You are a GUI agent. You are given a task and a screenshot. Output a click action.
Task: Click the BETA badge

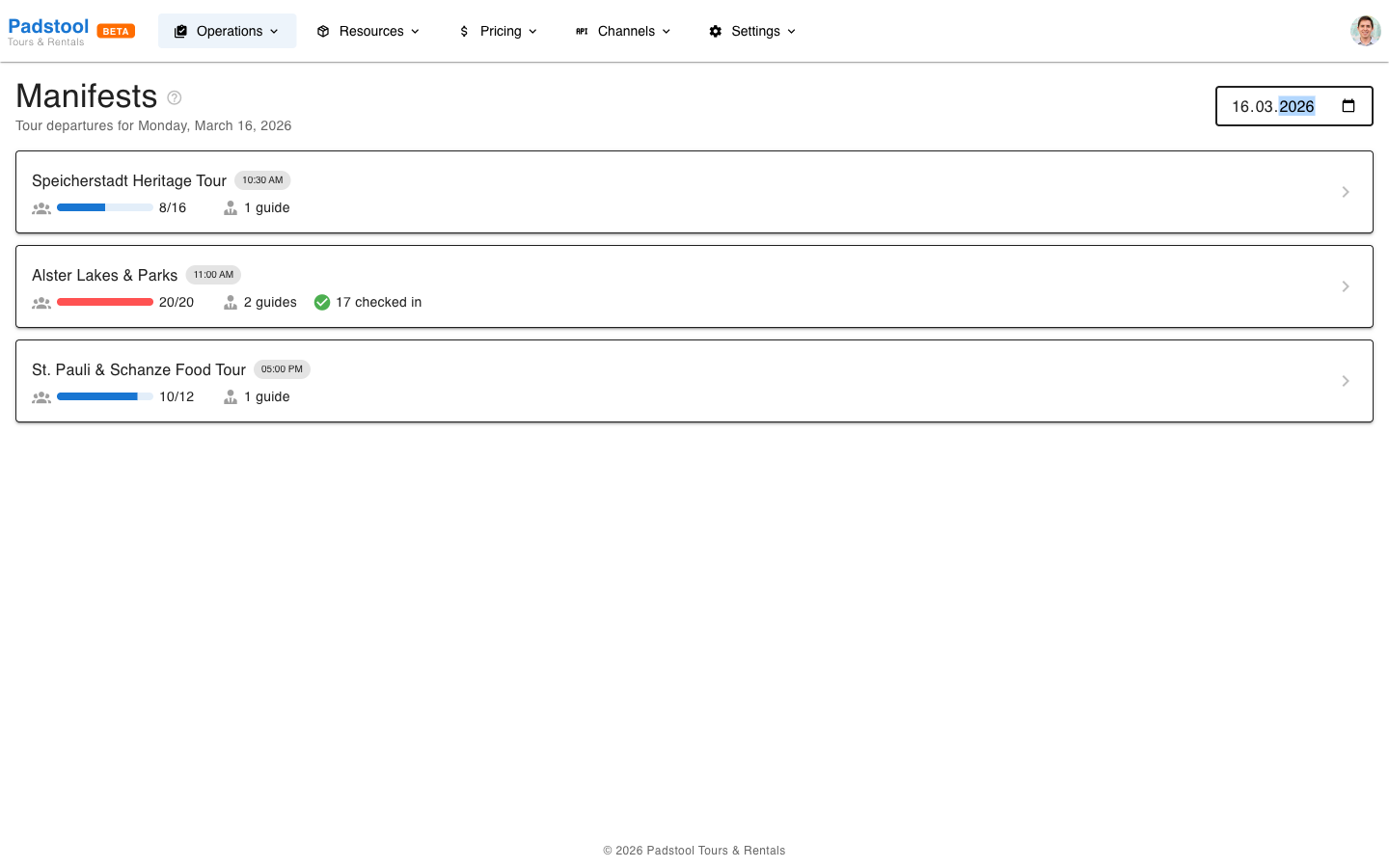(x=116, y=31)
